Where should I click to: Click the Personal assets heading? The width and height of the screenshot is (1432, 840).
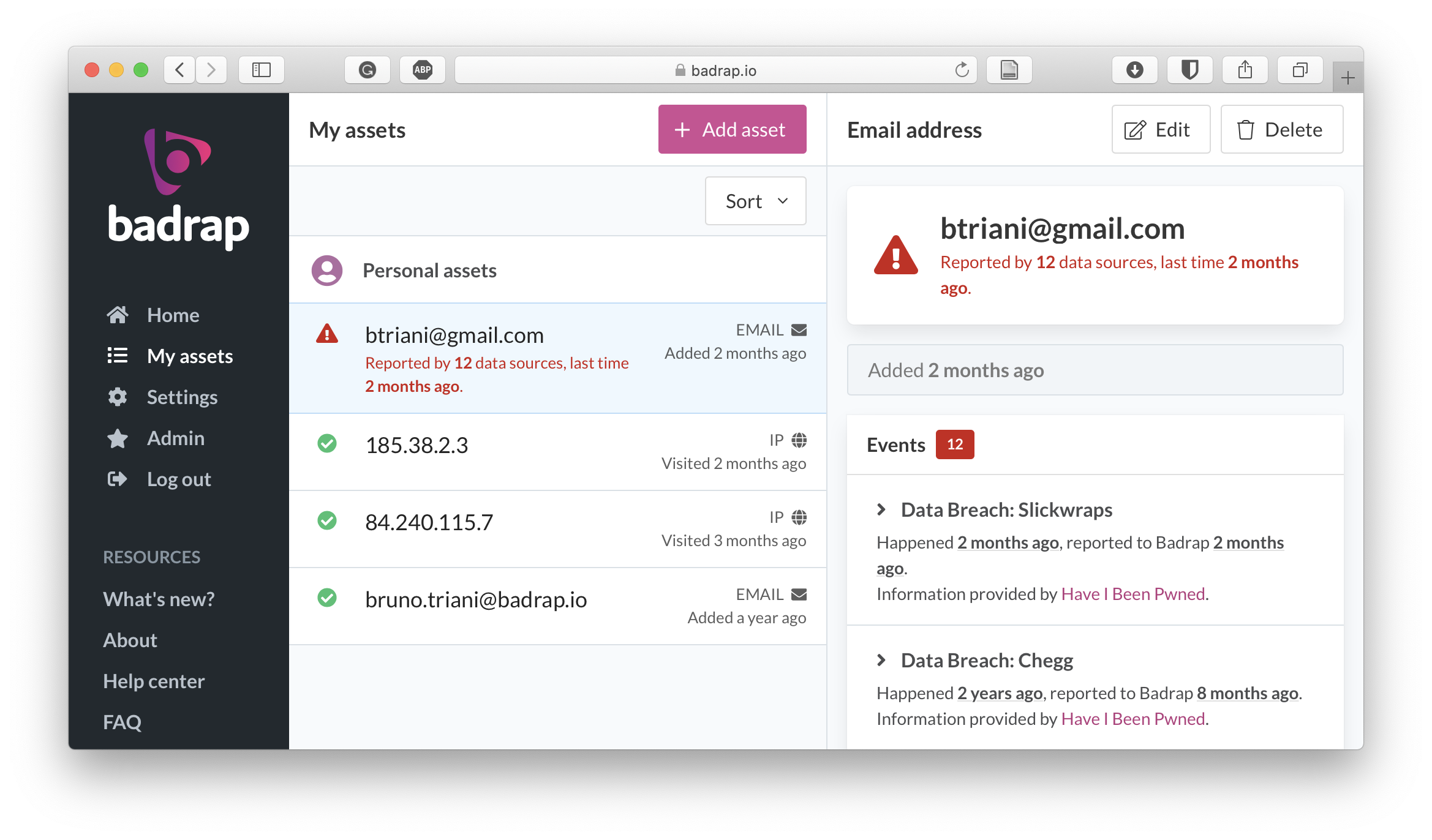pyautogui.click(x=429, y=270)
